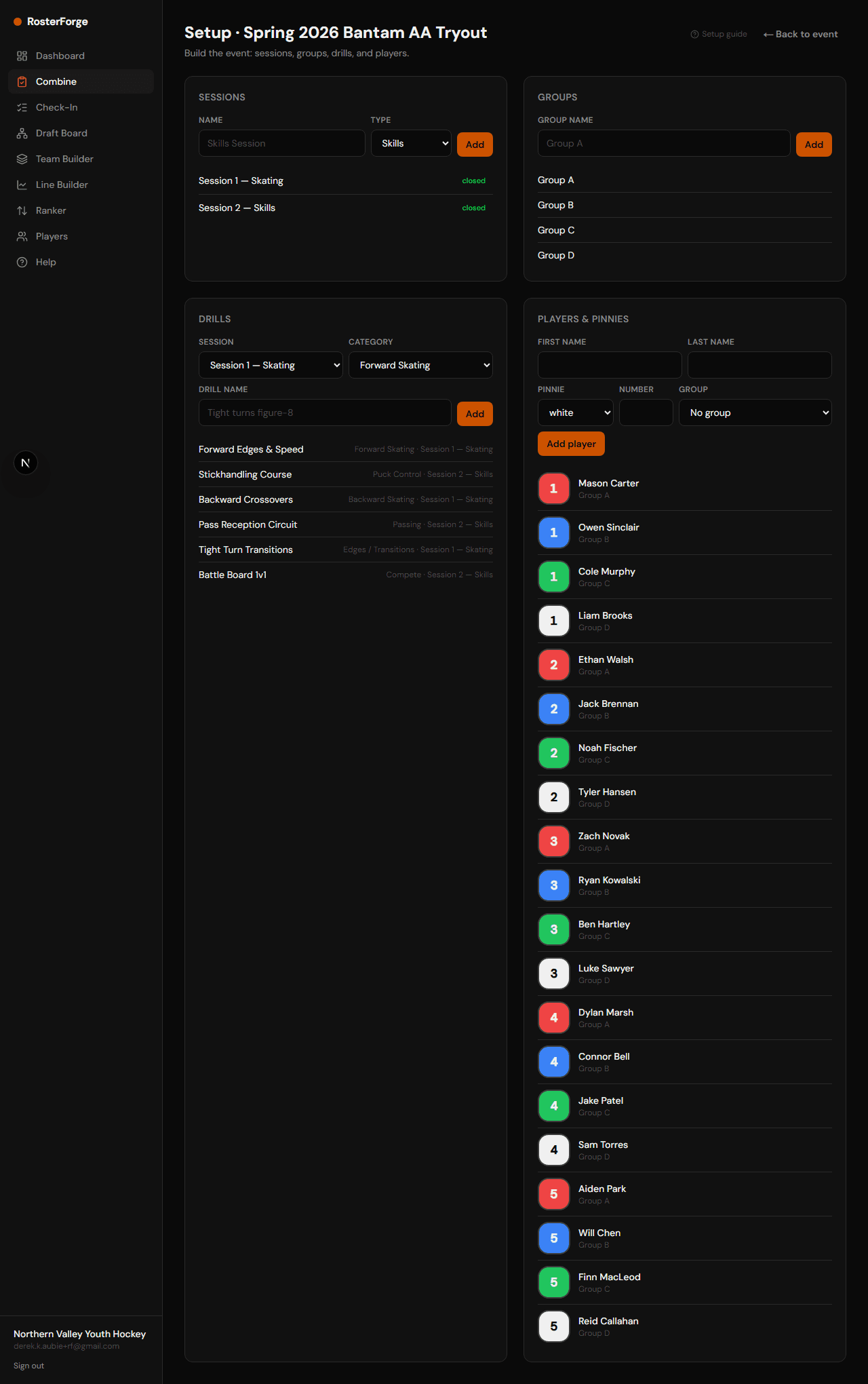Go to Check-In page
The height and width of the screenshot is (1384, 868).
81,107
